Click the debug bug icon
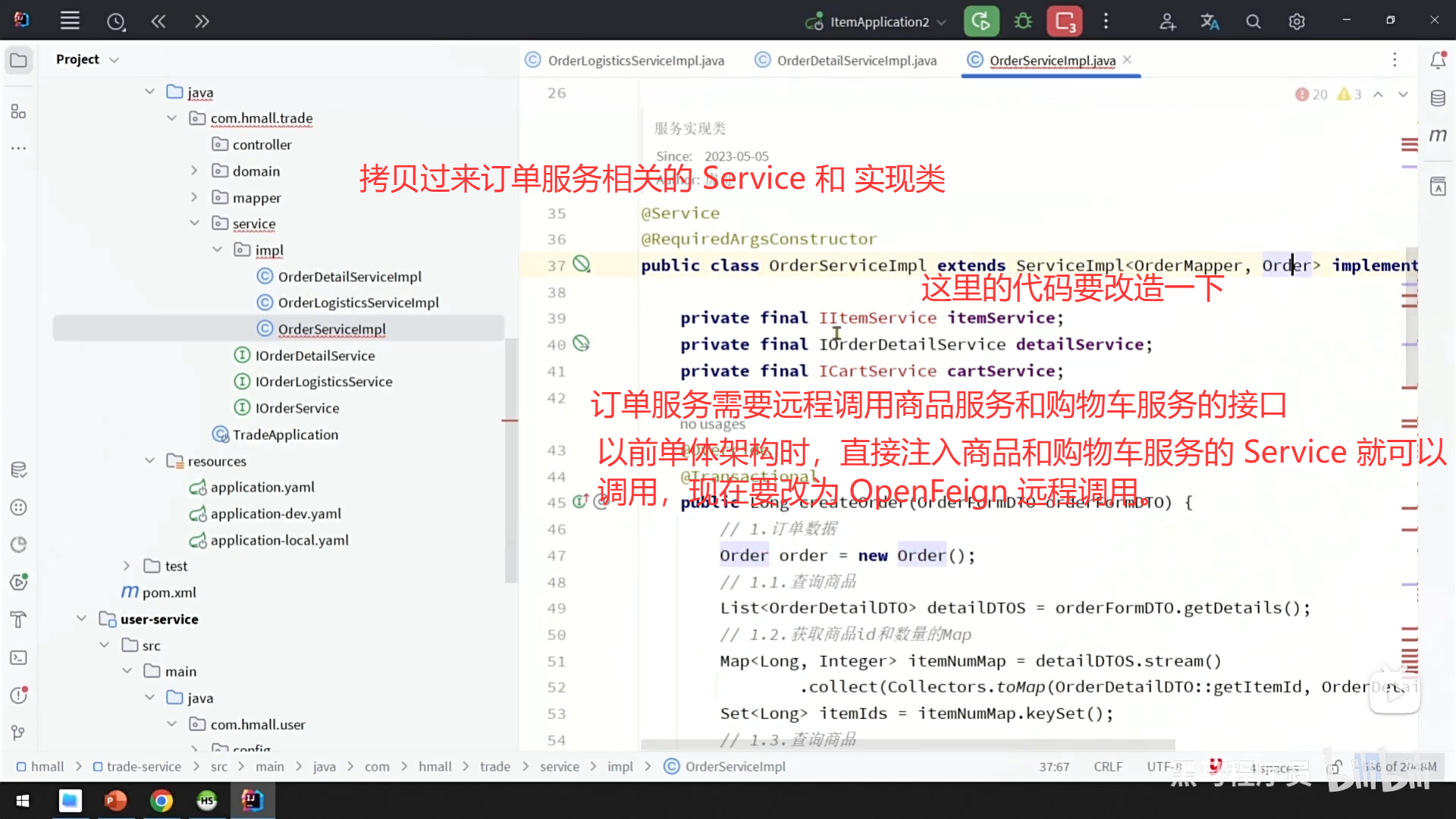The width and height of the screenshot is (1456, 819). [x=1023, y=21]
